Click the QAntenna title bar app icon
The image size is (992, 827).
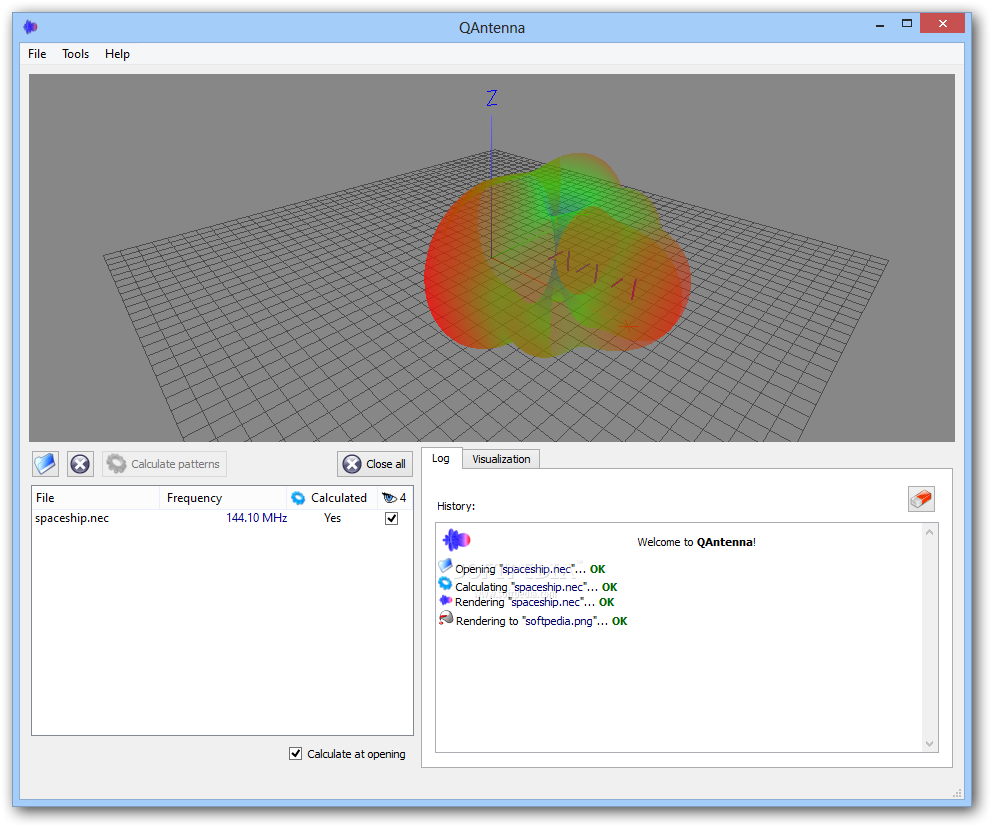tap(30, 27)
